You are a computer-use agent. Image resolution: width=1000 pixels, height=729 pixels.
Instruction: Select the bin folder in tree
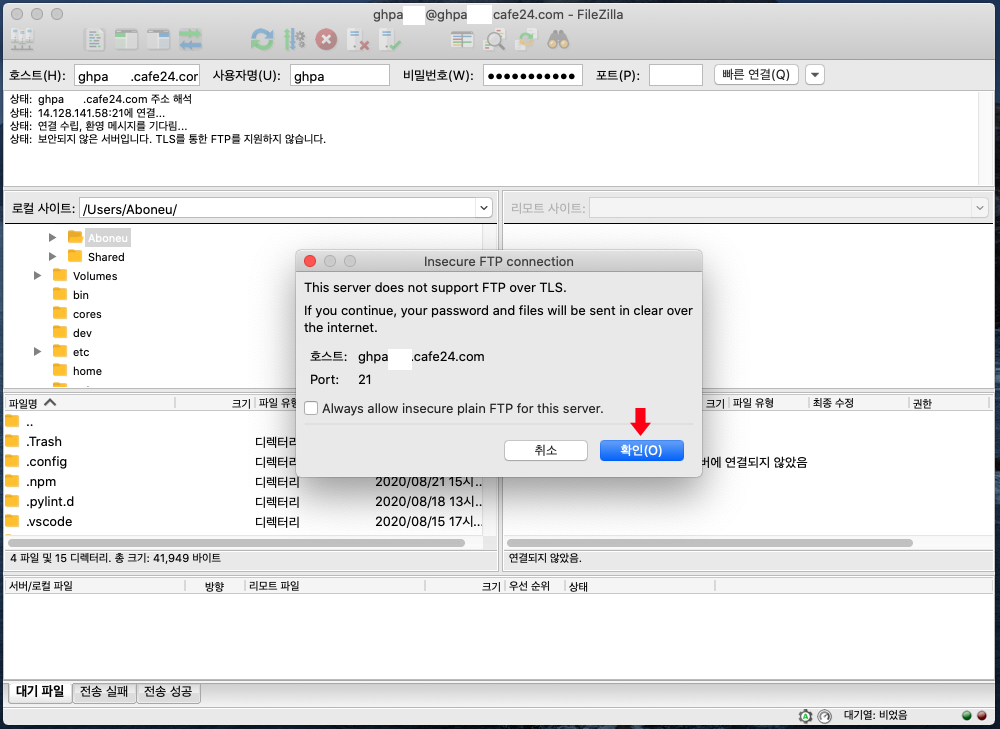tap(80, 295)
